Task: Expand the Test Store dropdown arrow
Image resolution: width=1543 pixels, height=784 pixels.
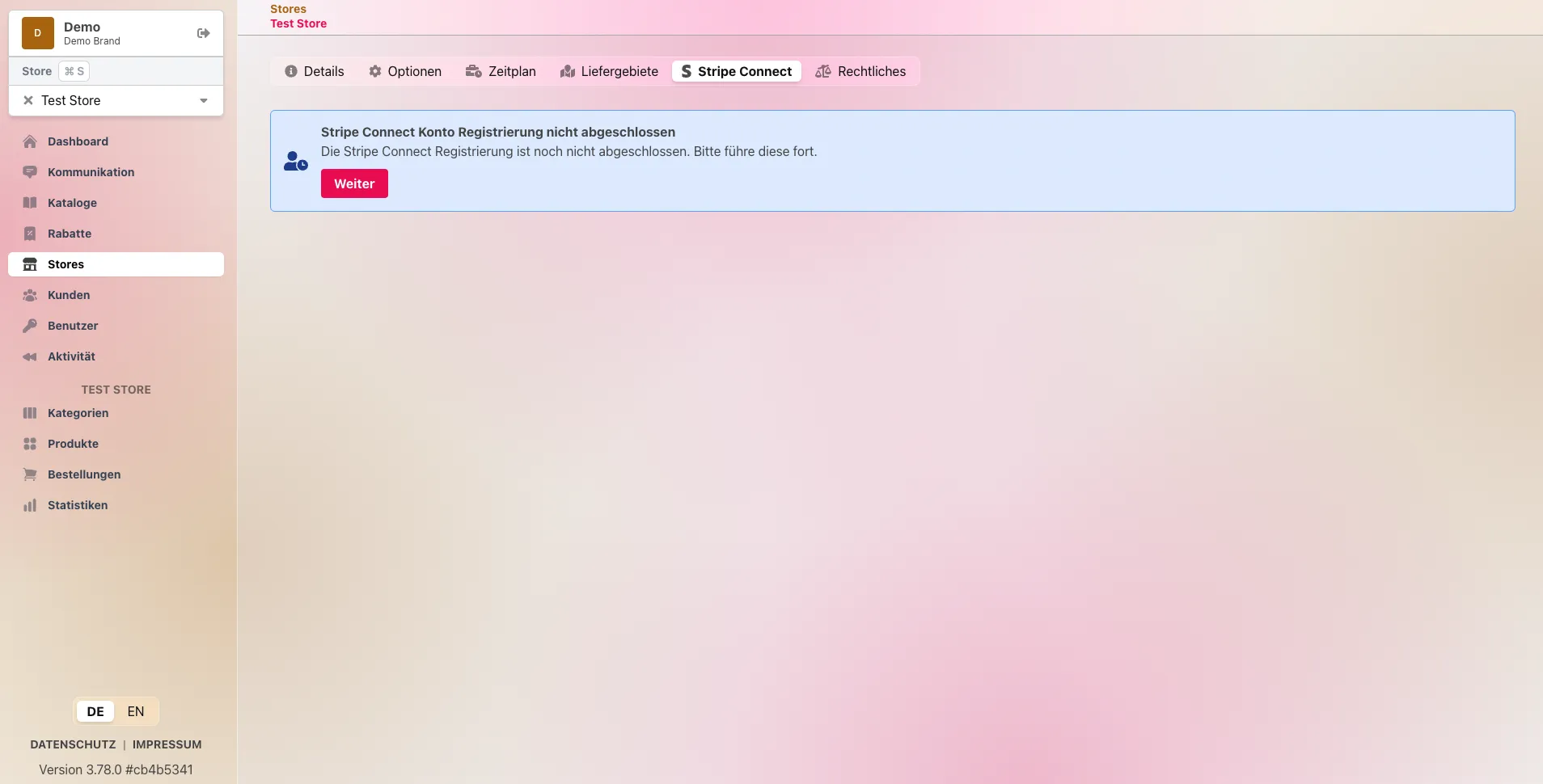Action: click(x=204, y=101)
